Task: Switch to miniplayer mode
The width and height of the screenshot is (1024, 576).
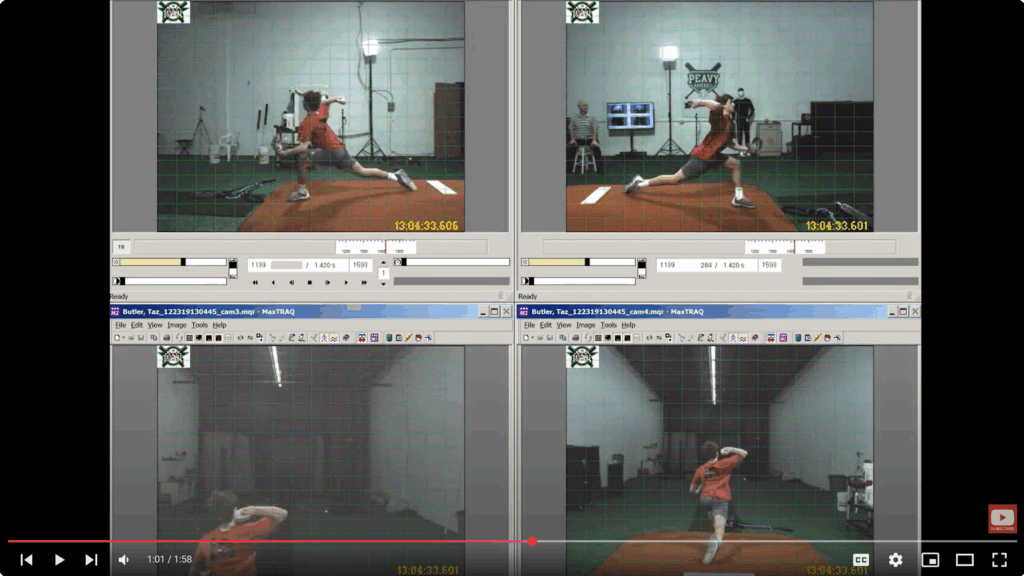Action: point(930,560)
